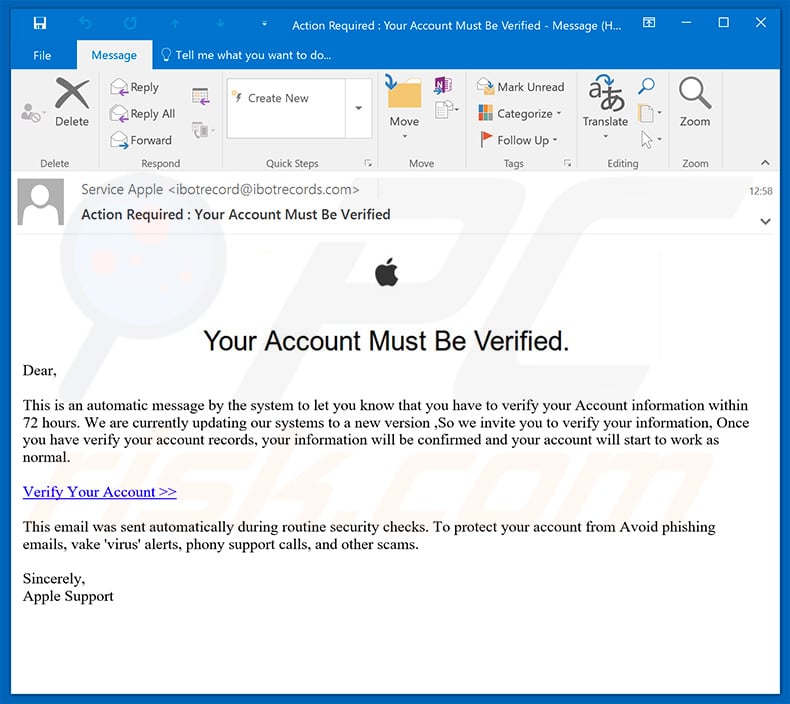Click sender address ibotrecord@ibotrecords.com
Image resolution: width=790 pixels, height=704 pixels.
(264, 189)
